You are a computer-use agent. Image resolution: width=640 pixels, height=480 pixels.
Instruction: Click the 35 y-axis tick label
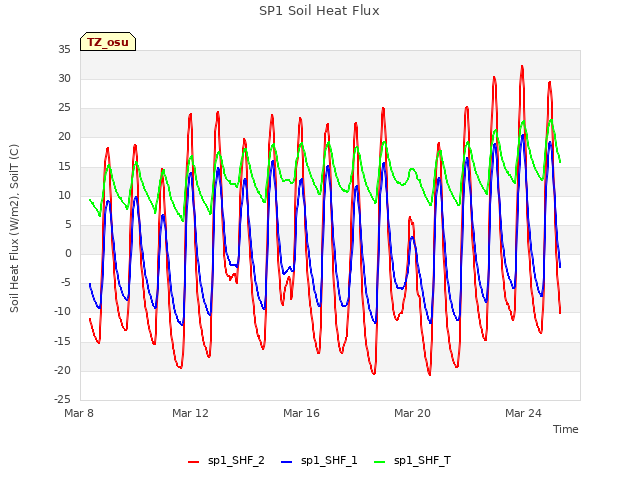[x=64, y=49]
